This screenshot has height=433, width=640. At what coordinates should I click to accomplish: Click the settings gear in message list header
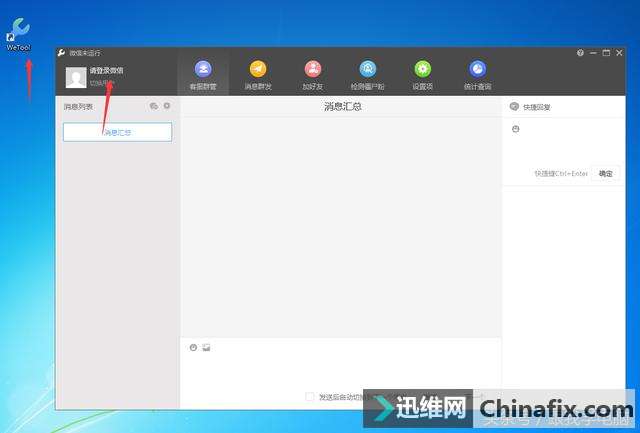(167, 105)
